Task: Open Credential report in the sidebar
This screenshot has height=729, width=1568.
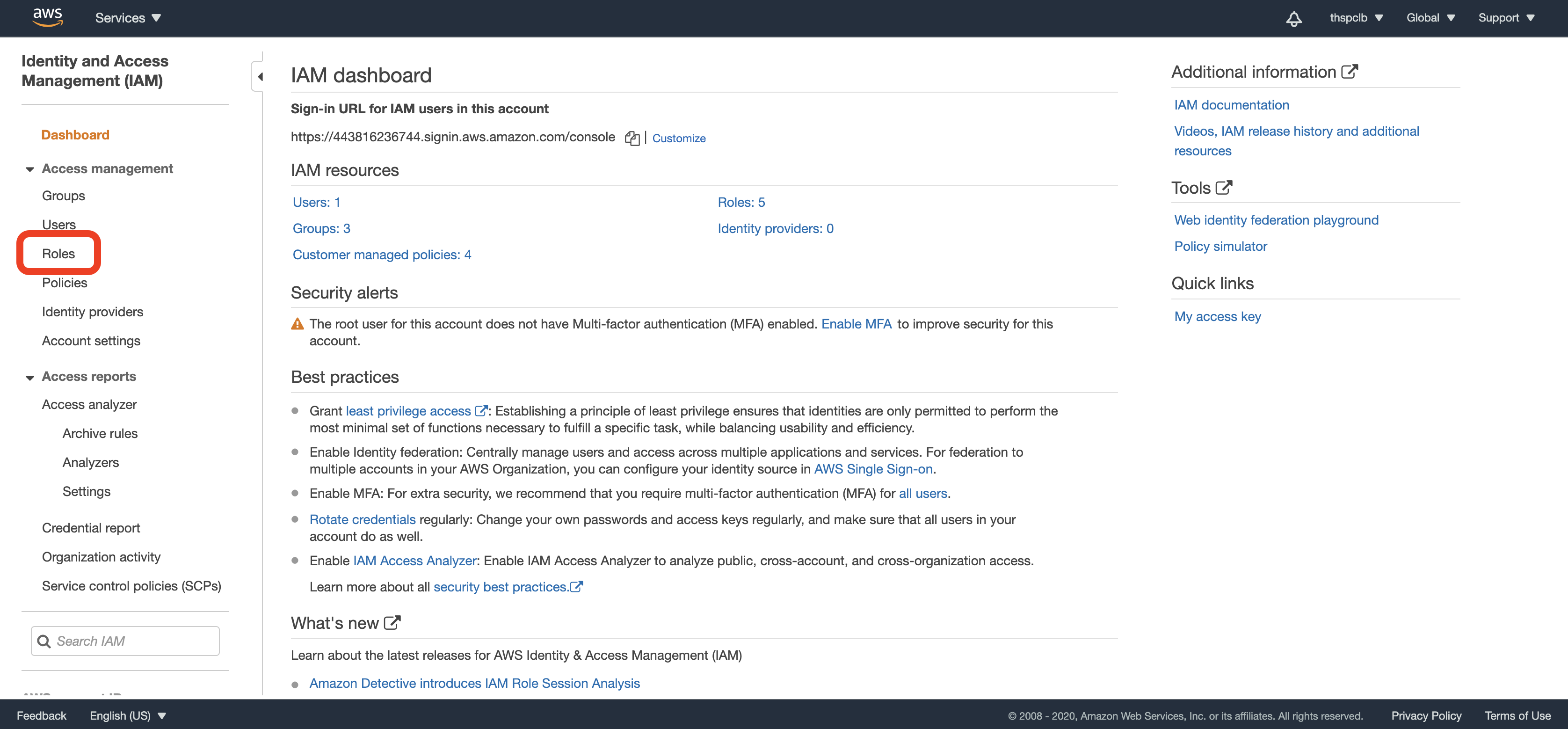Action: [x=91, y=528]
